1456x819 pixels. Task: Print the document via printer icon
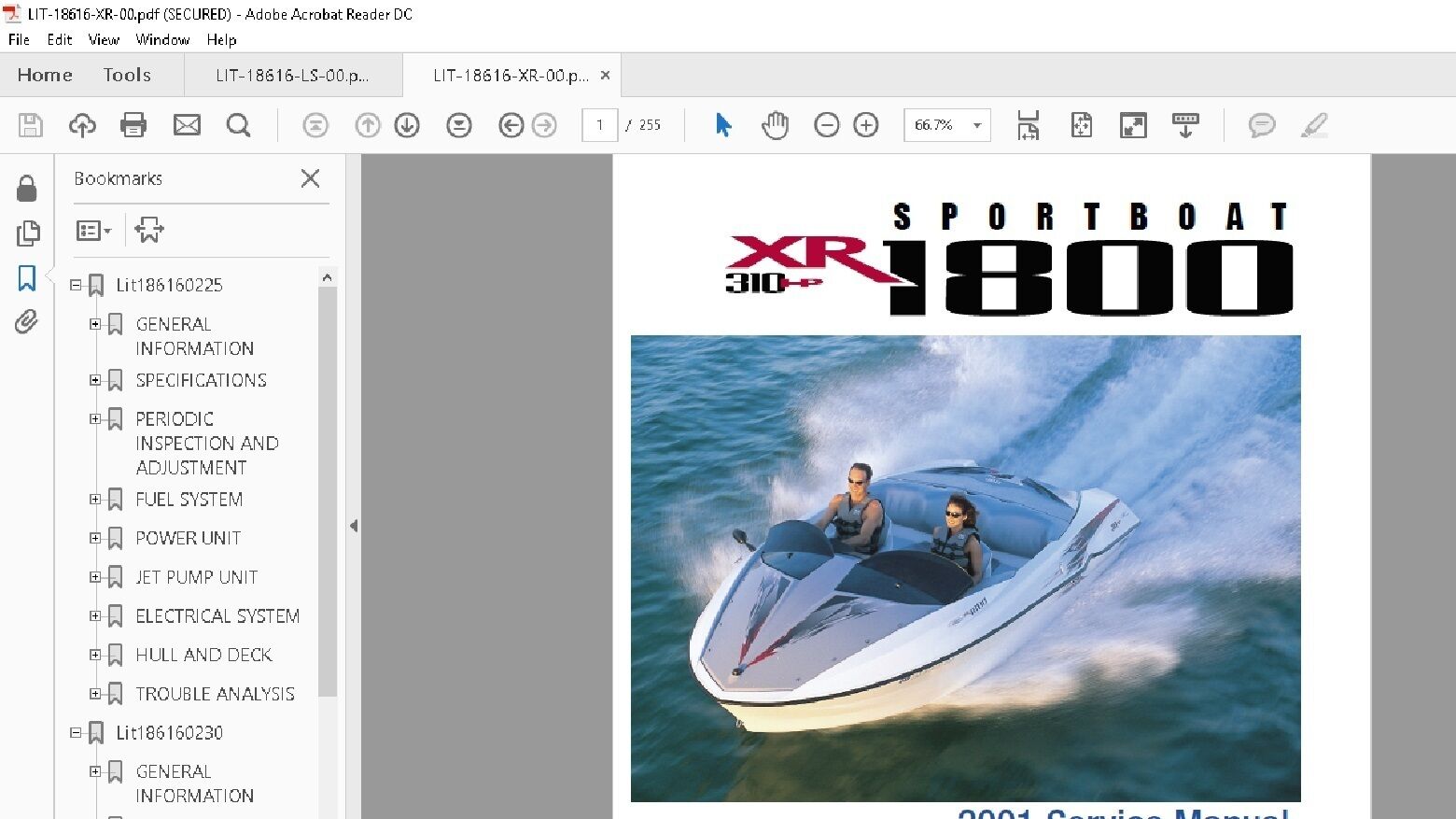coord(133,125)
